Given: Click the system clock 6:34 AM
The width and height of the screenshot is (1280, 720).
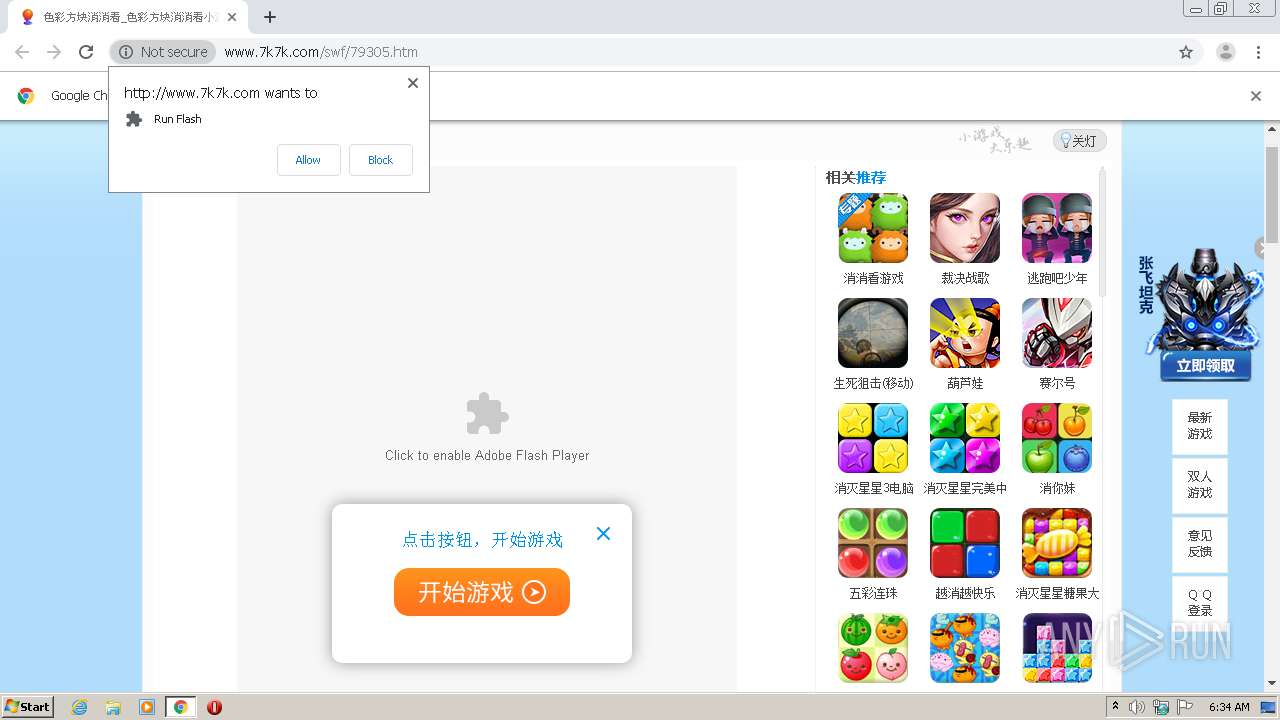Looking at the screenshot, I should (x=1229, y=707).
